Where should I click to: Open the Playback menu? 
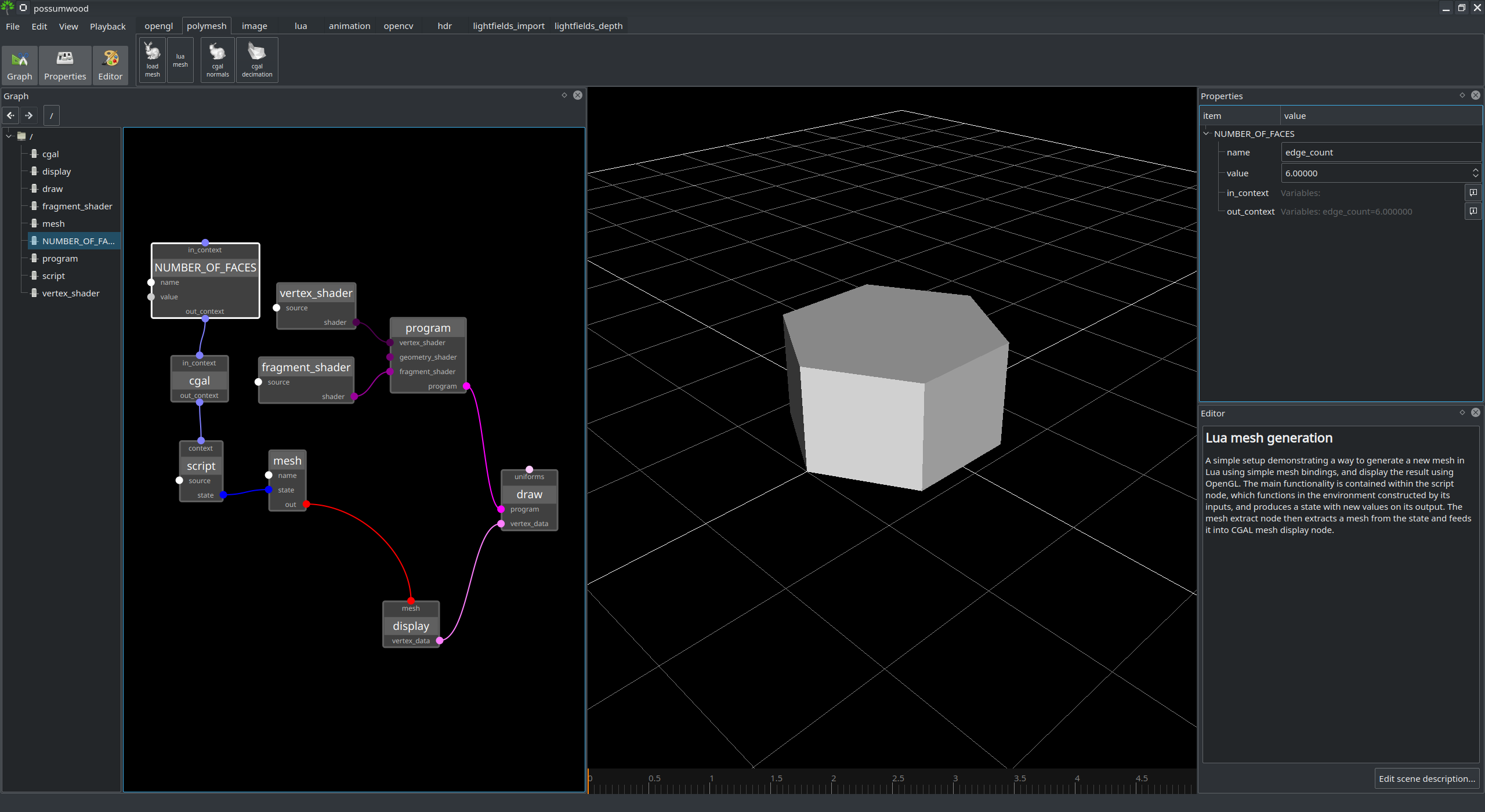(x=107, y=27)
